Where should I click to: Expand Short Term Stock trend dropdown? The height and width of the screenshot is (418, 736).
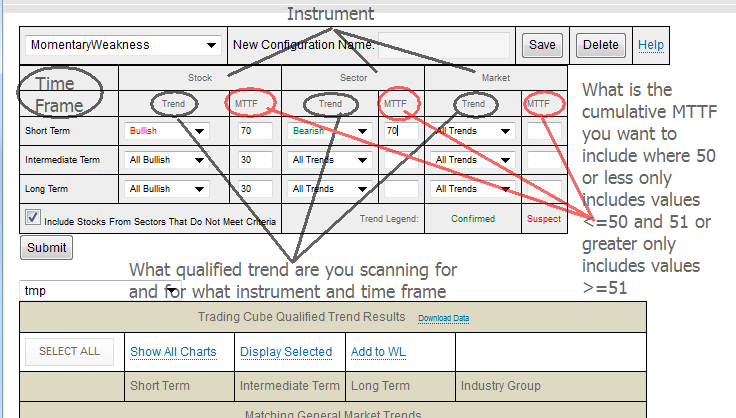pyautogui.click(x=167, y=130)
